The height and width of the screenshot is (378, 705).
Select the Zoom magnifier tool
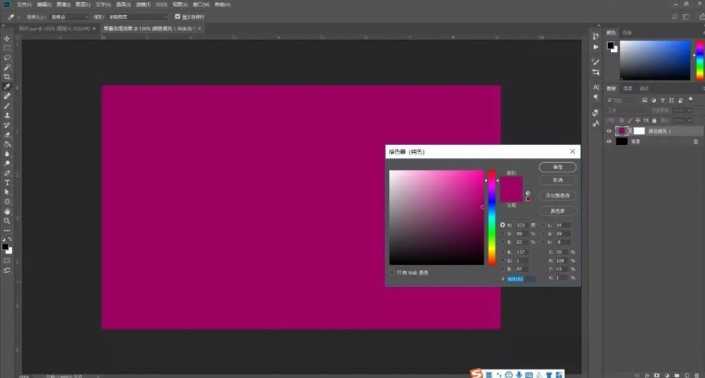(7, 221)
